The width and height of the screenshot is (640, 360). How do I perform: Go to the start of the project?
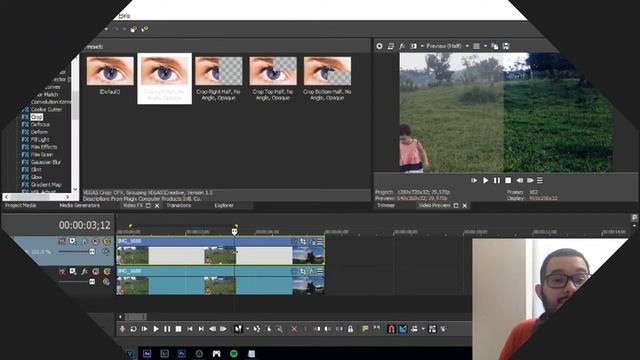[x=190, y=329]
